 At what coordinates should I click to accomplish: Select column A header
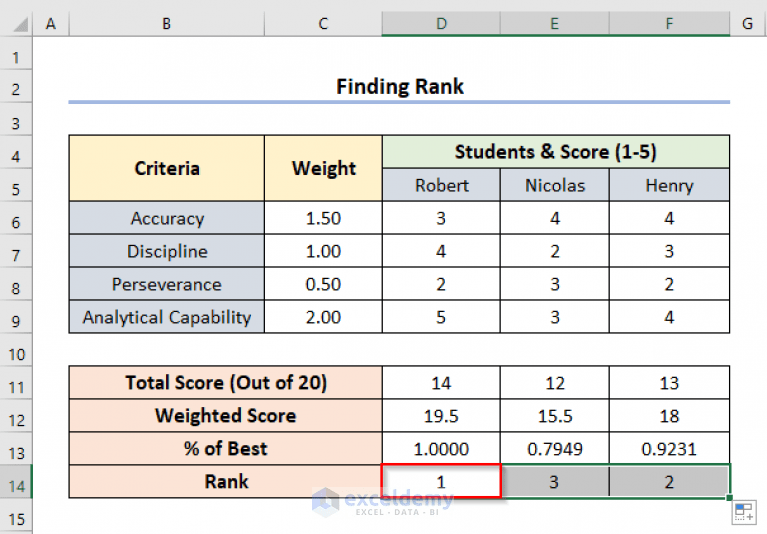tap(51, 23)
